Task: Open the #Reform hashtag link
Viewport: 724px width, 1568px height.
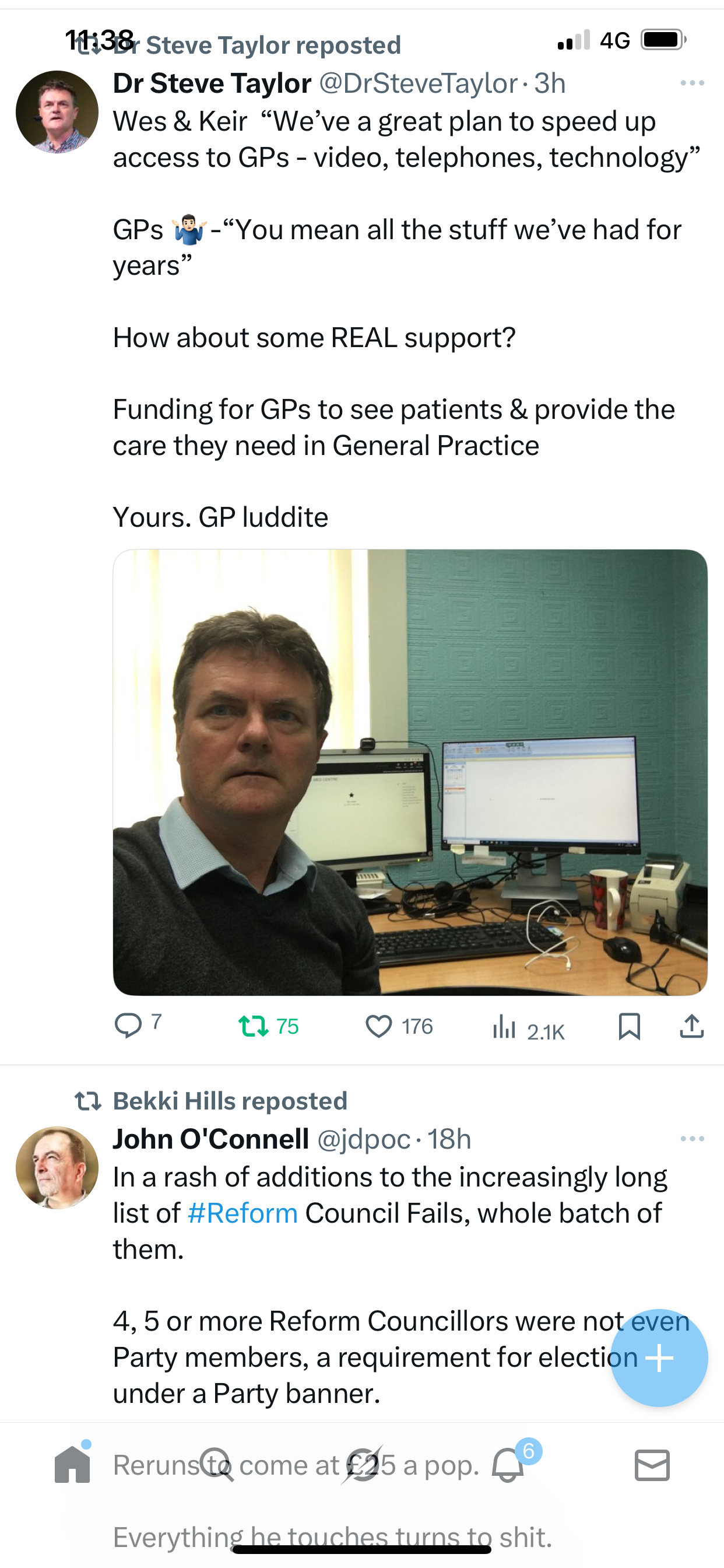Action: click(x=242, y=1213)
